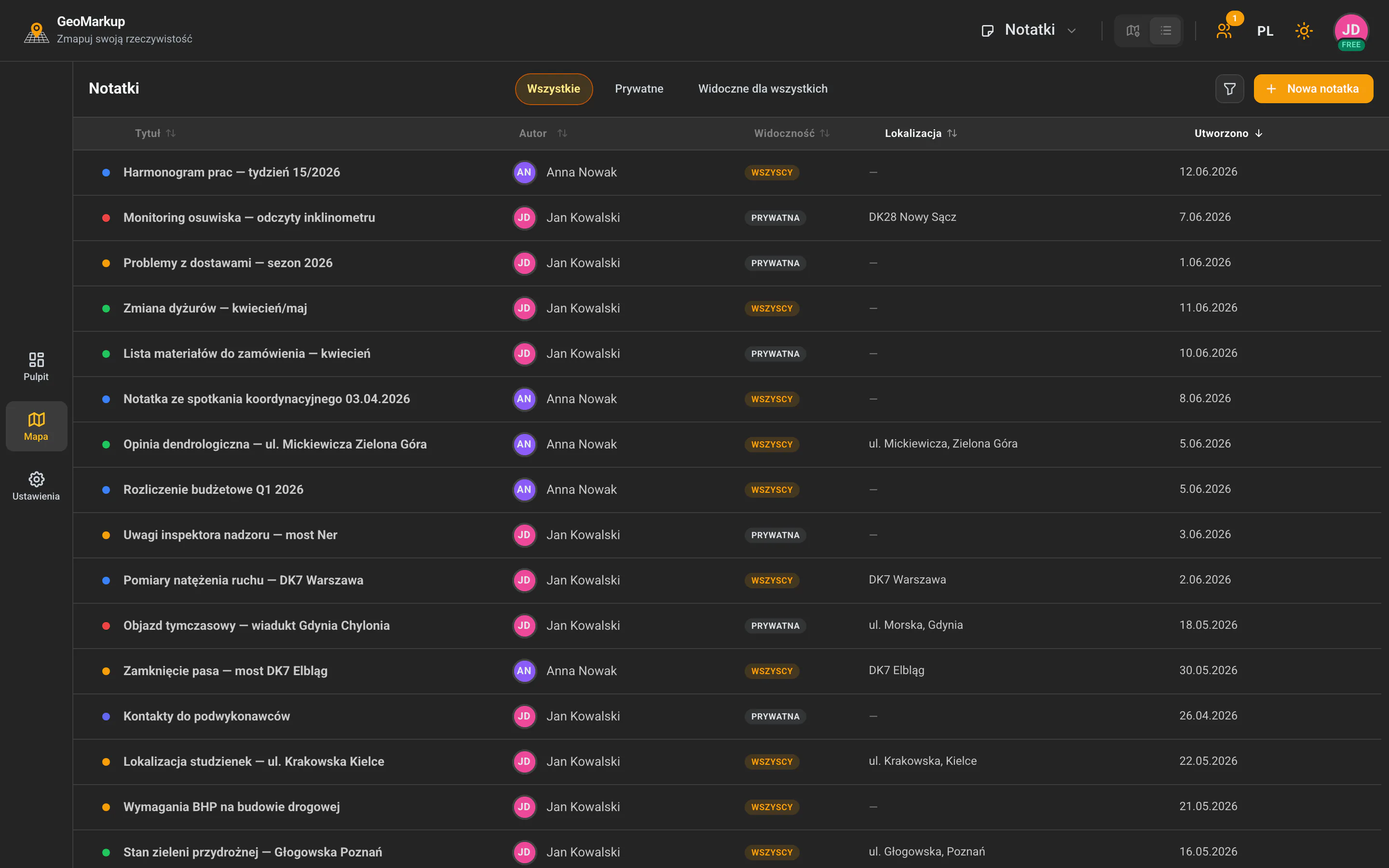Open note Rozliczenie budżetowe Q1 2026

(x=213, y=489)
